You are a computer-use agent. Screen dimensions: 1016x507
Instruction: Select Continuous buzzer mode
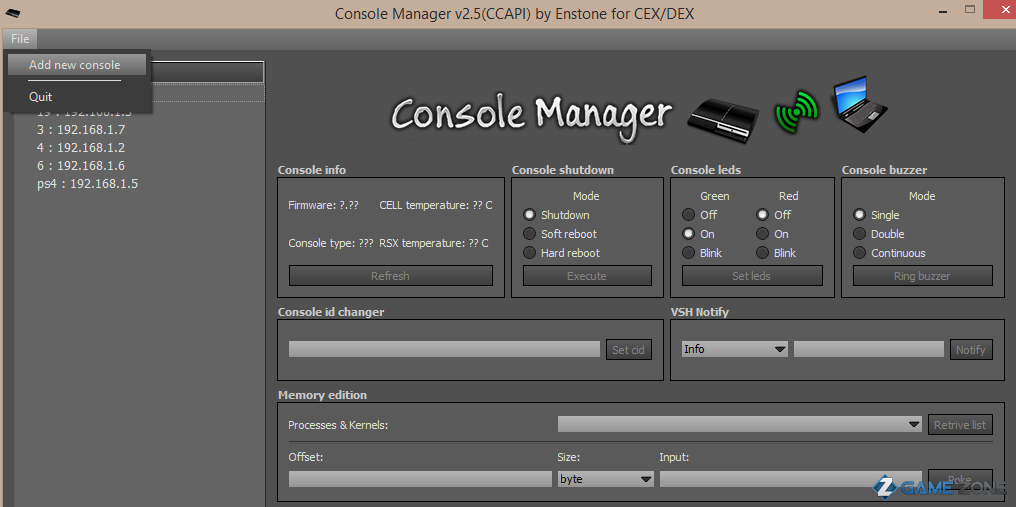[x=859, y=253]
